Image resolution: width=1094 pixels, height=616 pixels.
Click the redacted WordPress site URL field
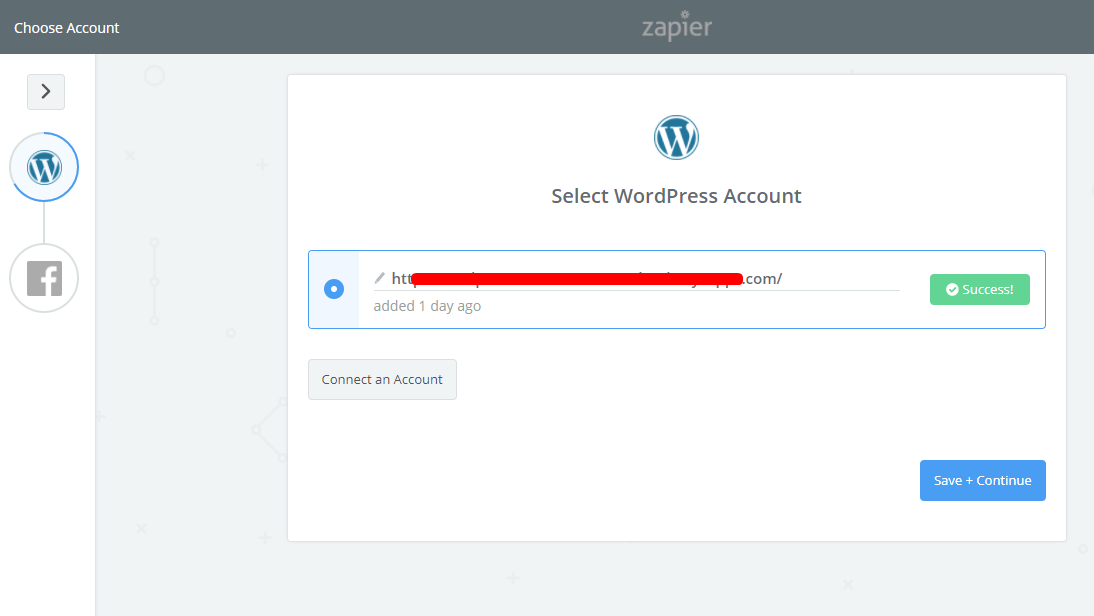pyautogui.click(x=585, y=278)
